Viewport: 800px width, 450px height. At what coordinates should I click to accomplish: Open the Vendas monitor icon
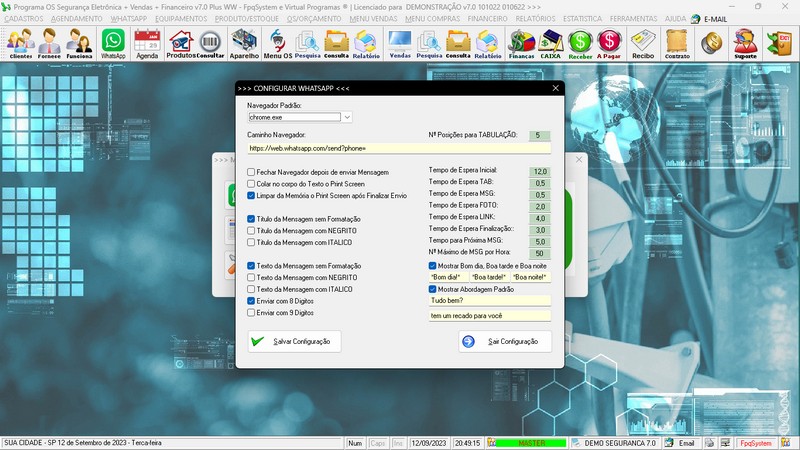tap(399, 44)
